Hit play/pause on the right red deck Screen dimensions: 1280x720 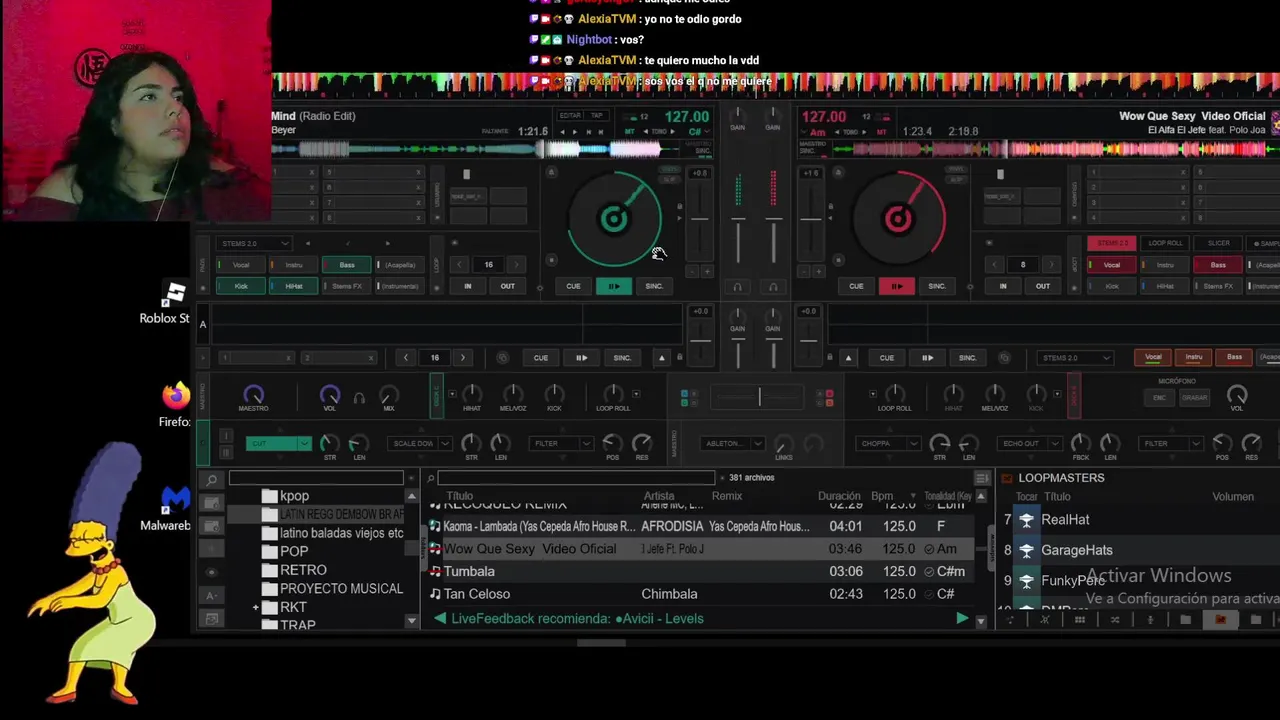(896, 286)
